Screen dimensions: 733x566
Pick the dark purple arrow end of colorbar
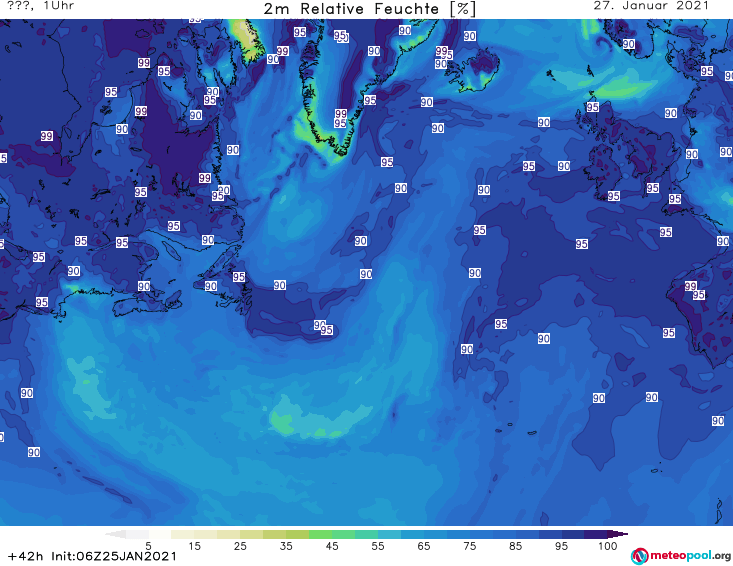point(618,534)
